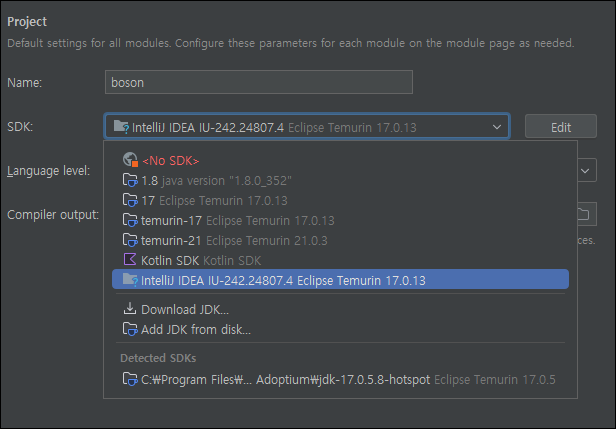Click the JDK icon beside 17 entry
616x429 pixels.
130,200
